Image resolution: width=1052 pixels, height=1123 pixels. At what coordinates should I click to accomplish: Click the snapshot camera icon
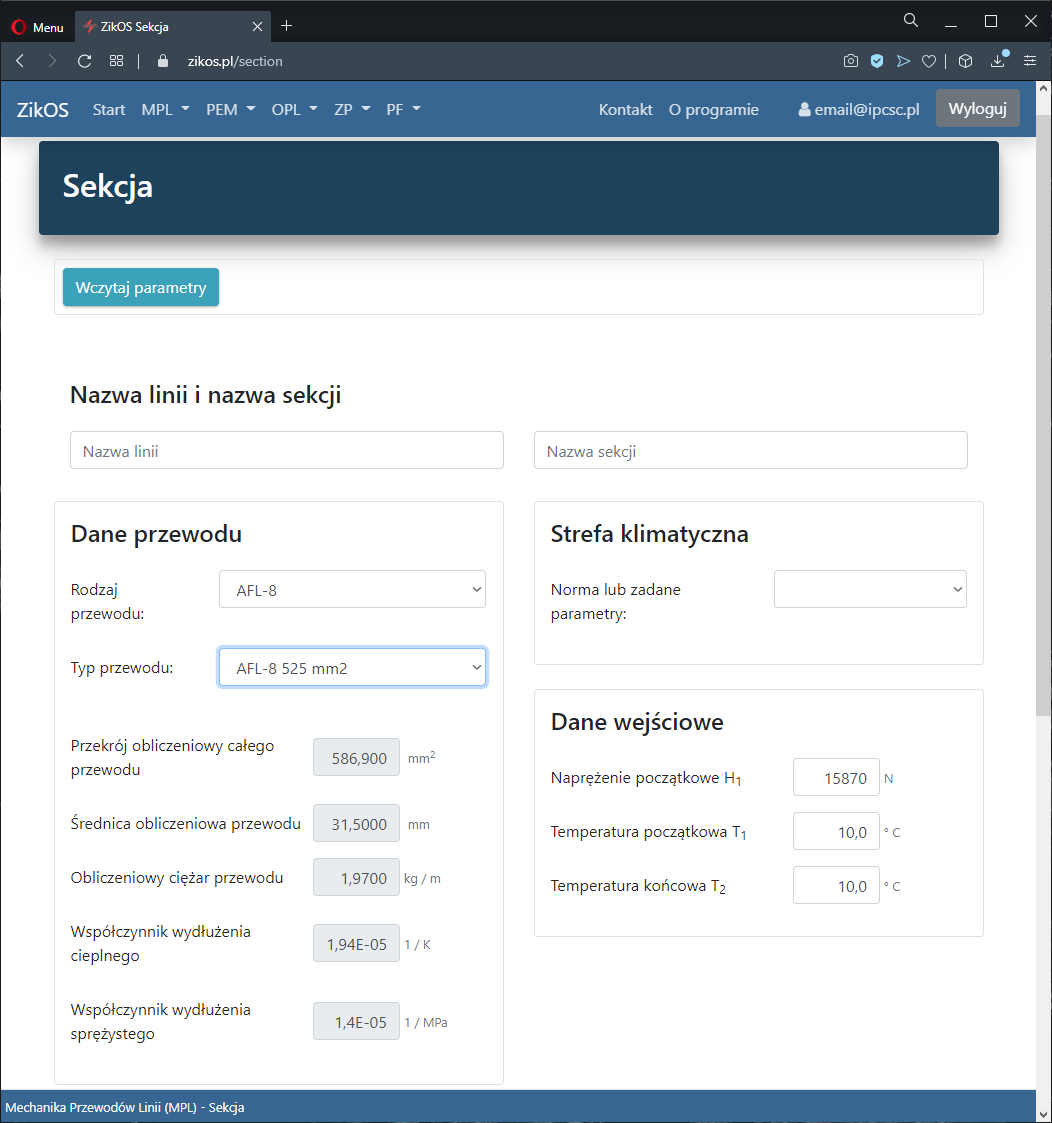[x=851, y=61]
